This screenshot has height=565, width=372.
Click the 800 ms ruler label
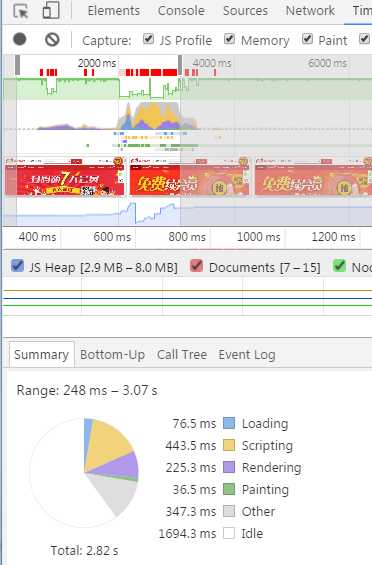187,237
